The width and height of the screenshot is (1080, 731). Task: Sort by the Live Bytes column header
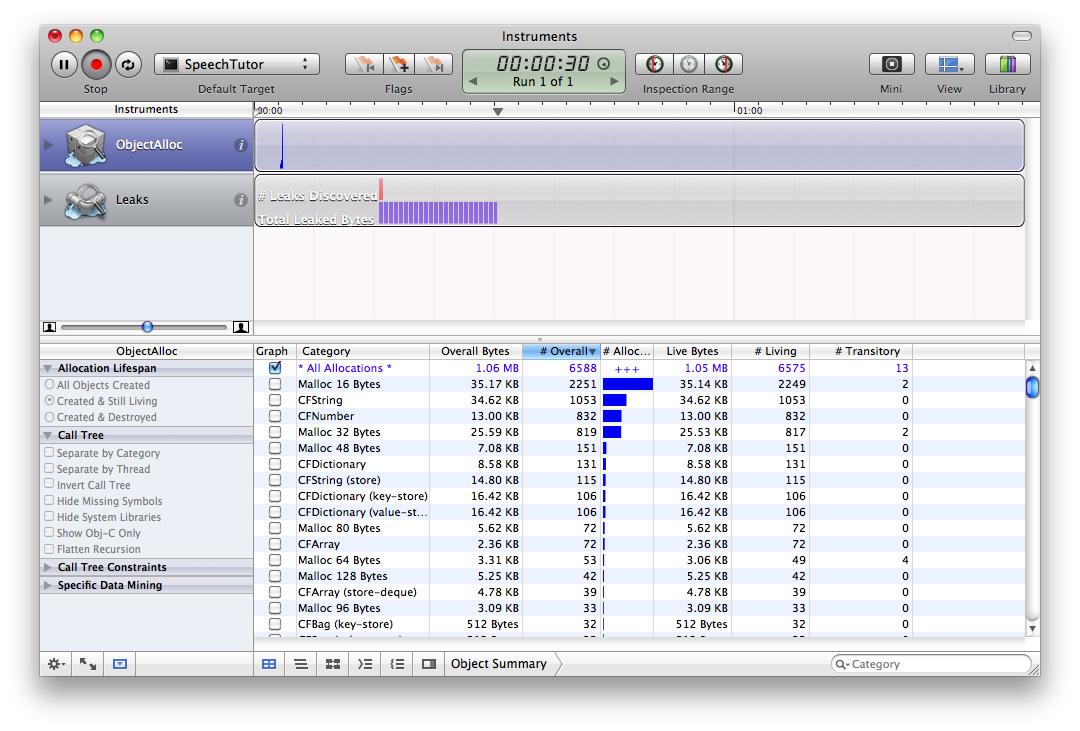coord(692,351)
